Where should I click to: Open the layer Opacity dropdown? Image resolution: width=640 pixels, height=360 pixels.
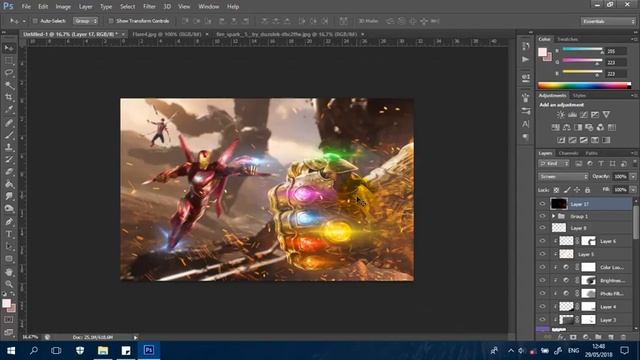click(x=633, y=177)
